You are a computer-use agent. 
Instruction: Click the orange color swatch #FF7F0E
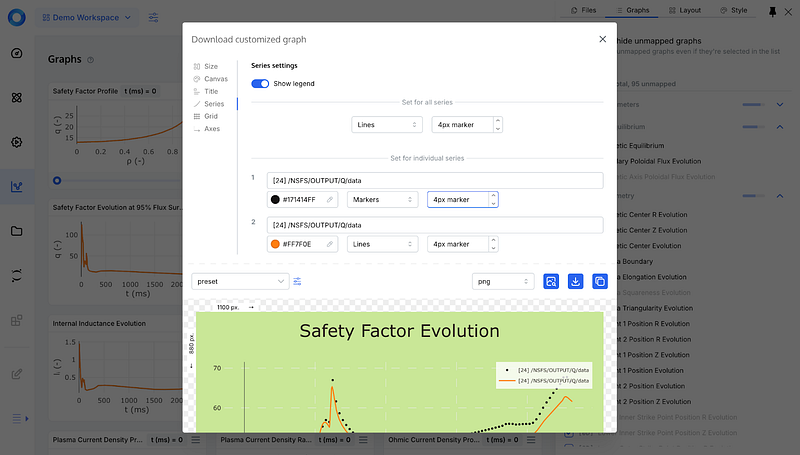point(276,244)
